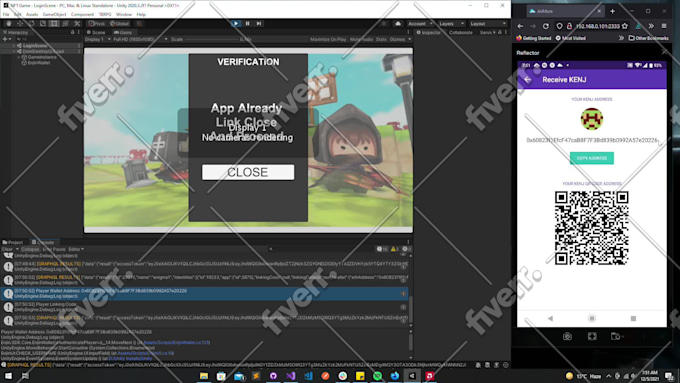Viewport: 680px width, 383px height.
Task: Click the CLOSE button in verification dialog
Action: [248, 172]
